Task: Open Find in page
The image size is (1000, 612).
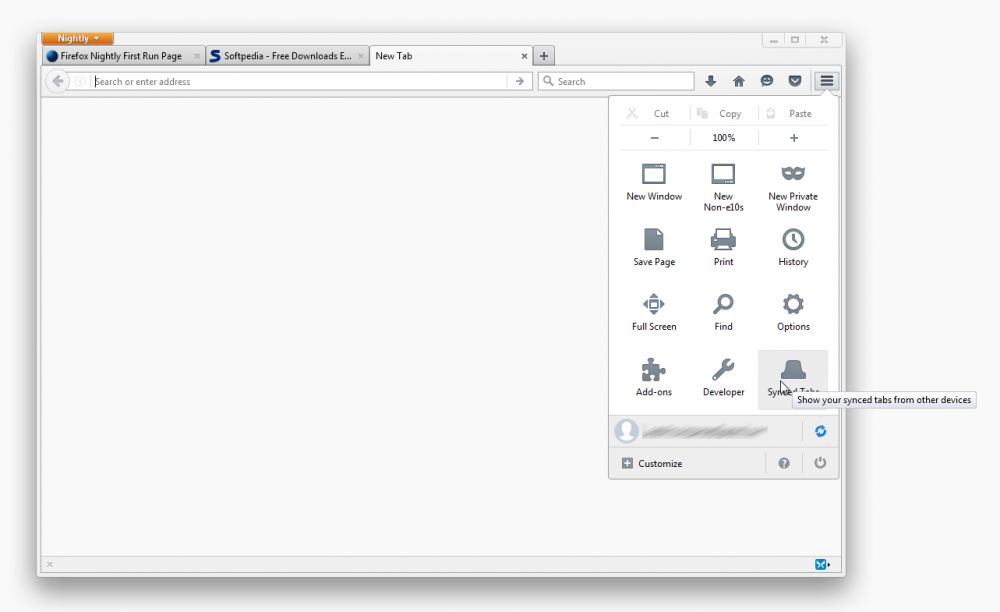Action: pyautogui.click(x=723, y=311)
